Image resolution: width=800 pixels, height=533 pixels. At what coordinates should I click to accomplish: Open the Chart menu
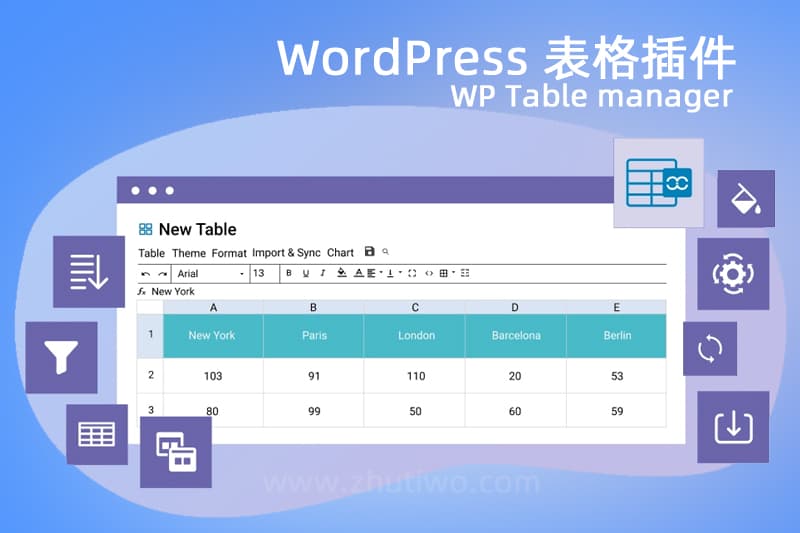click(340, 253)
